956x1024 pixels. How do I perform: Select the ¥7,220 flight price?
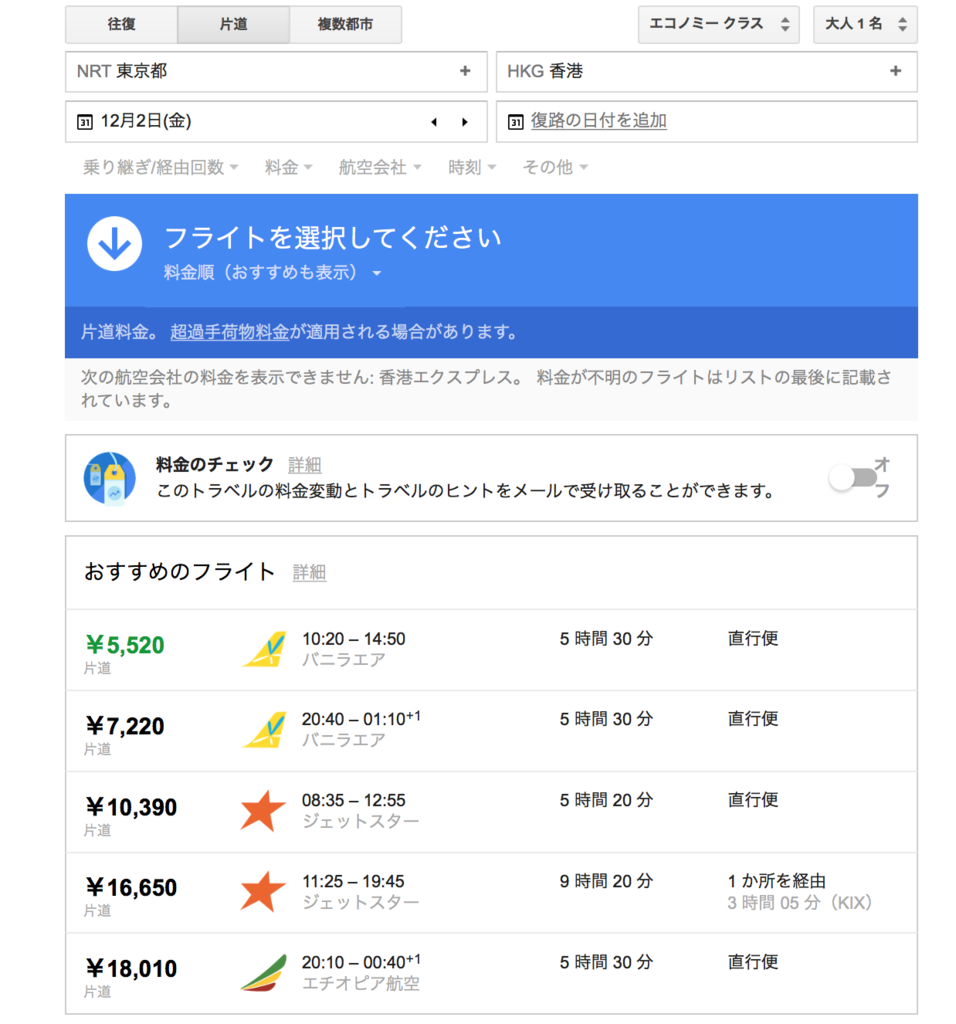[x=125, y=726]
